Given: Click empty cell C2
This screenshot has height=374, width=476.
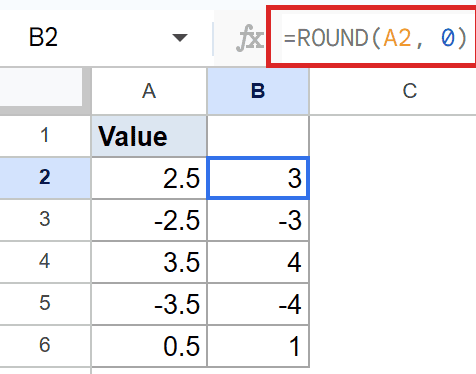Looking at the screenshot, I should point(393,178).
